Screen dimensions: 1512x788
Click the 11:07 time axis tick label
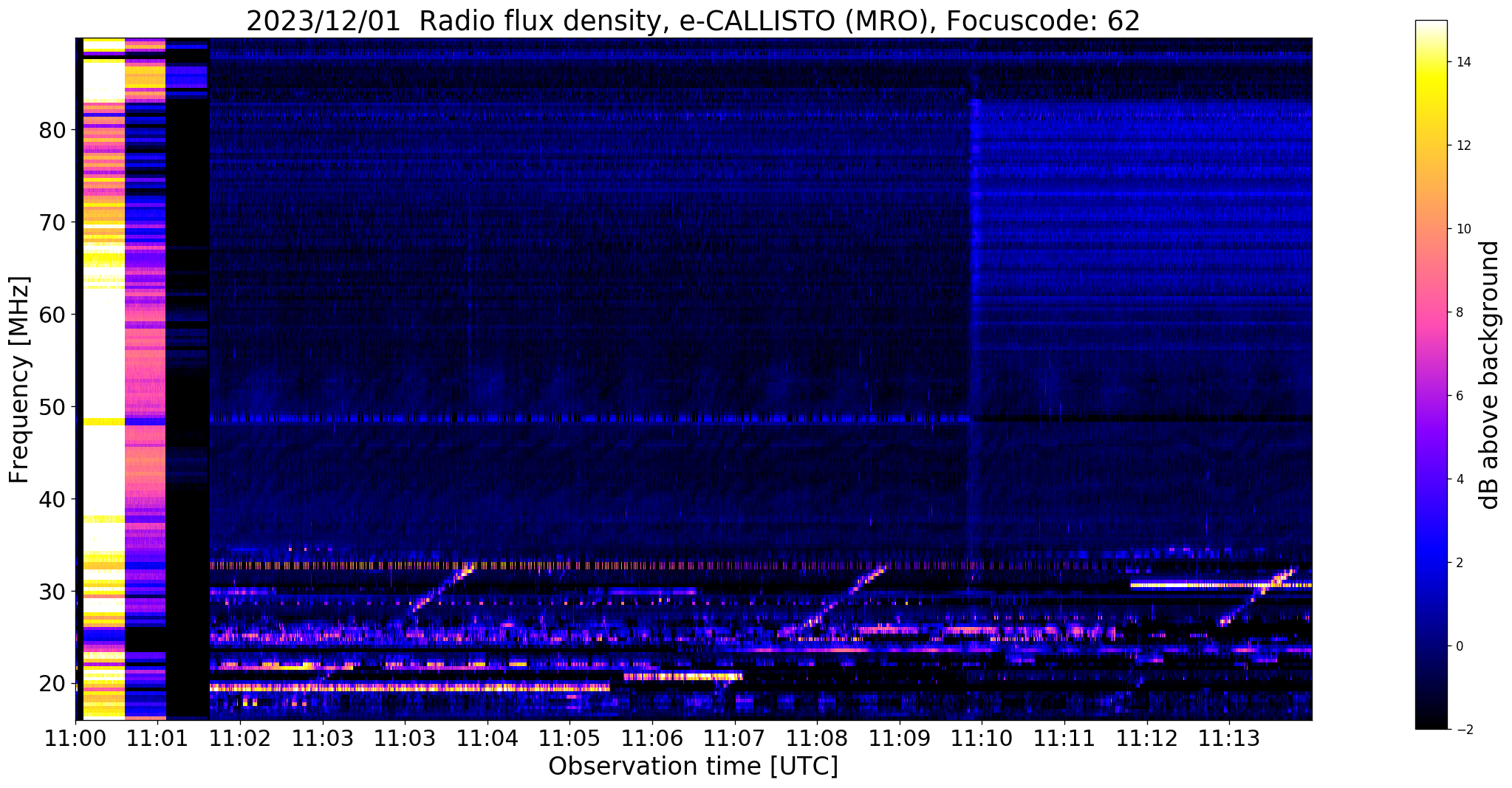[x=734, y=739]
